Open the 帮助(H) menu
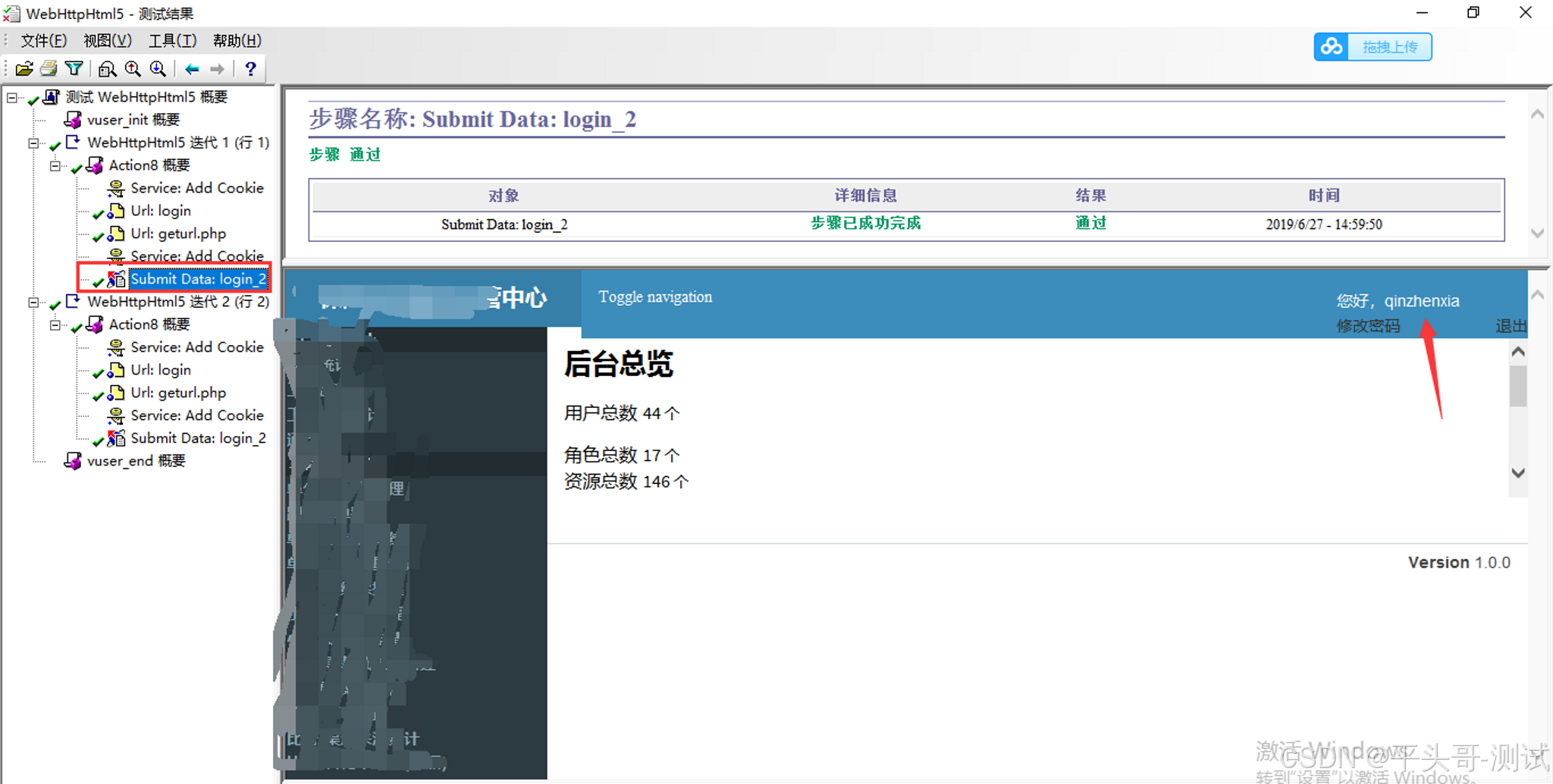The height and width of the screenshot is (784, 1553). (237, 40)
